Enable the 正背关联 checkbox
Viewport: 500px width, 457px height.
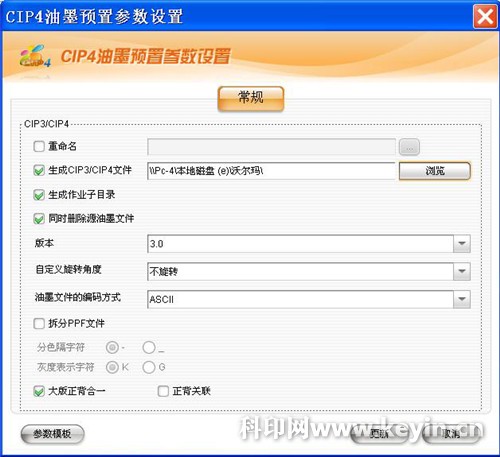163,391
